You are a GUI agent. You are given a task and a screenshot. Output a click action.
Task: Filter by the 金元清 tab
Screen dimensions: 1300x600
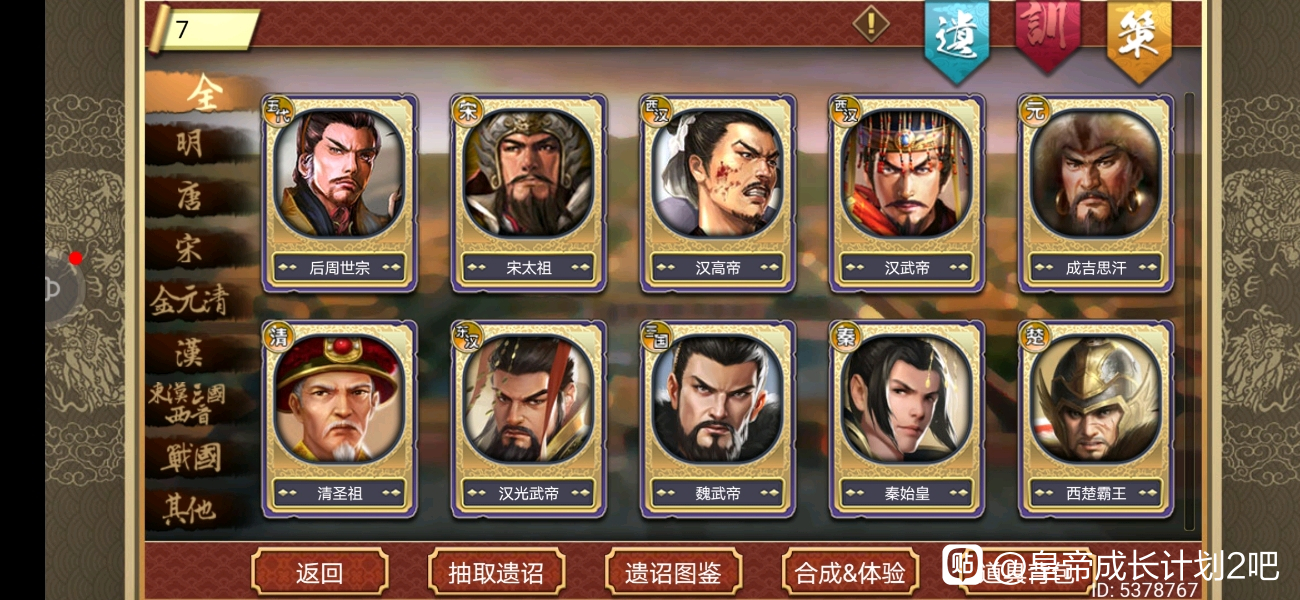click(x=190, y=299)
